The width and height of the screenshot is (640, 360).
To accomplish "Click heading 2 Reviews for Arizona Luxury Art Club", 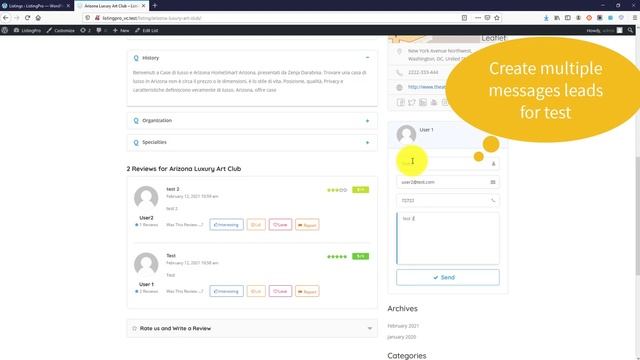I will (184, 169).
